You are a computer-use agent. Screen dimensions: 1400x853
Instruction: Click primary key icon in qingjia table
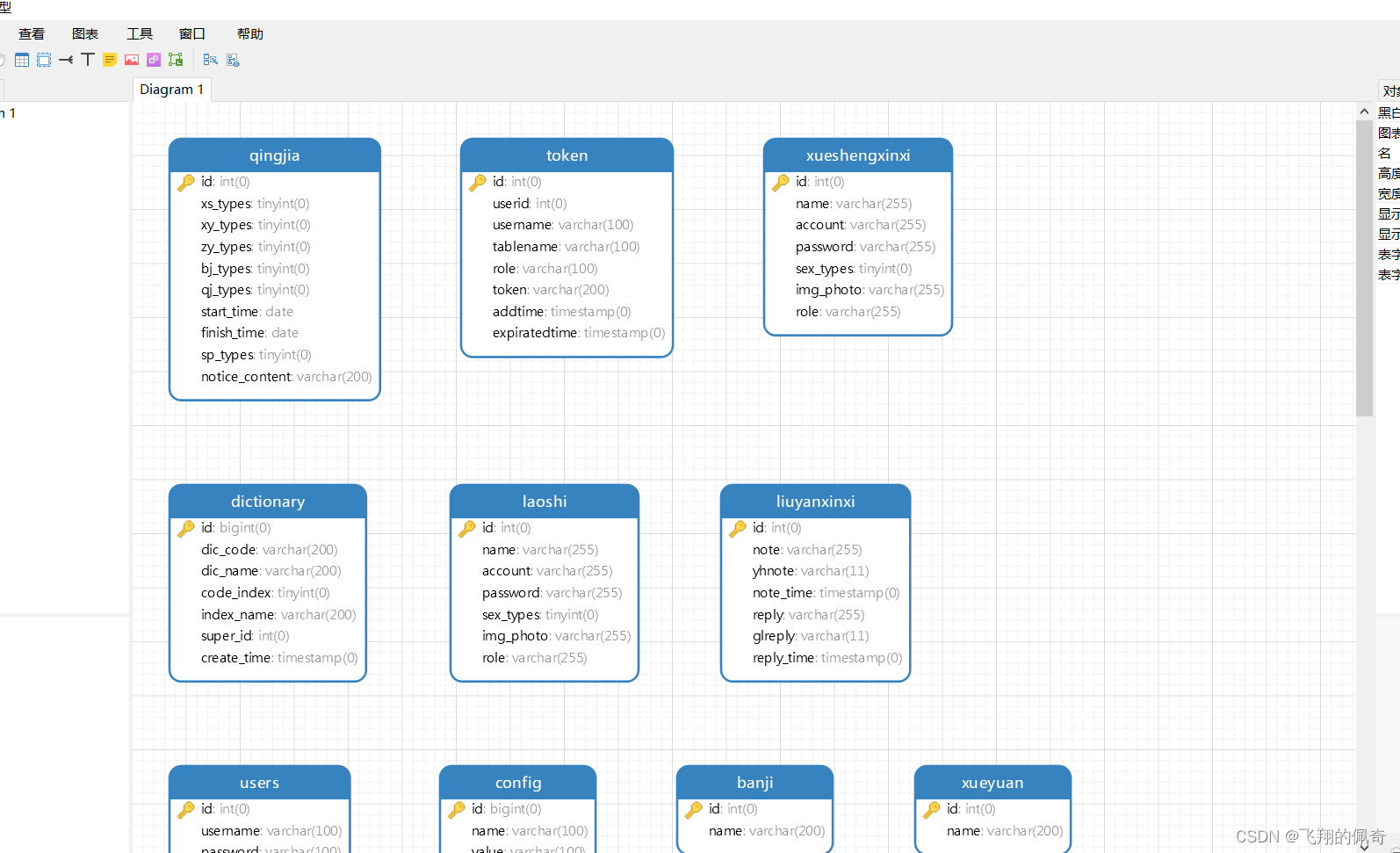(x=186, y=183)
